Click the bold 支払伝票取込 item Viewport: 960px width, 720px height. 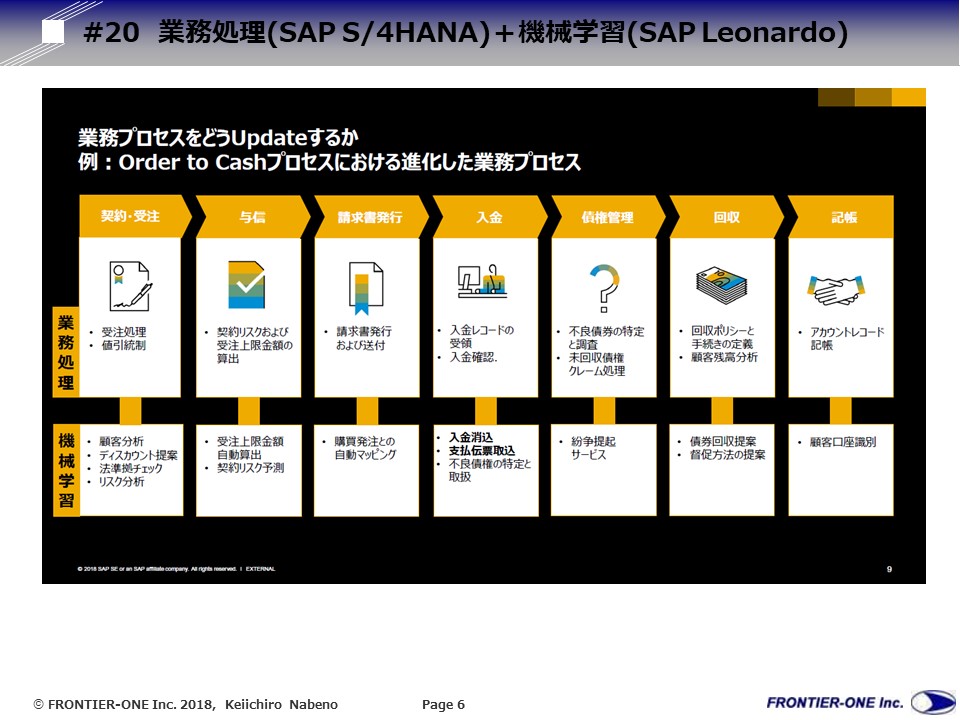[482, 451]
